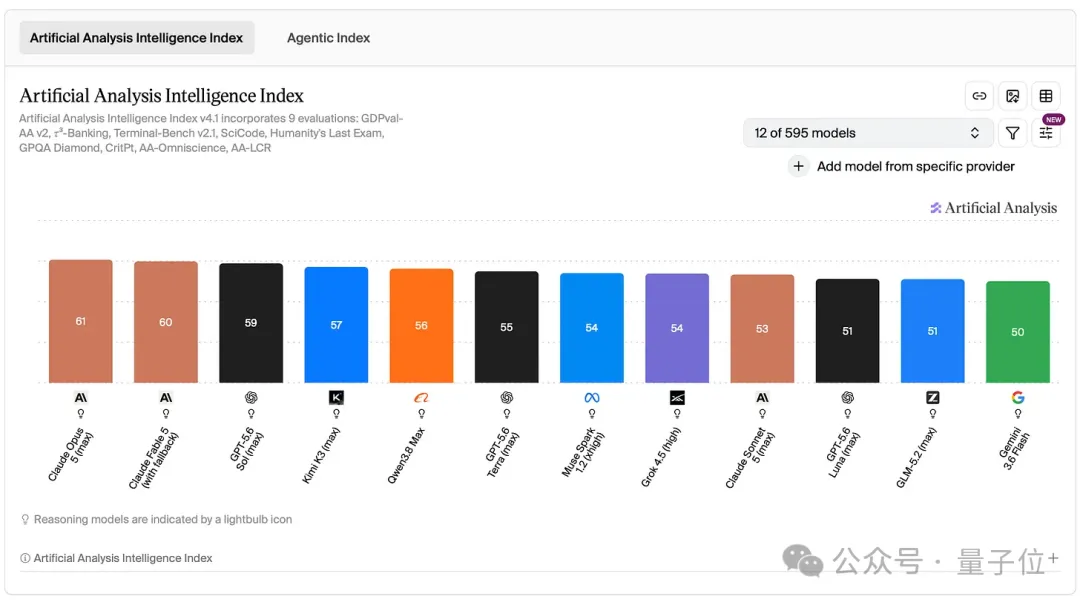Click the up-down chevron in models selector
The width and height of the screenshot is (1080, 605).
975,133
